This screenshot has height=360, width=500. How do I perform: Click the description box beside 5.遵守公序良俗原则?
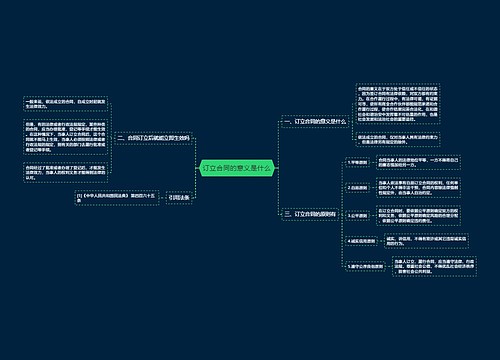coord(434,266)
